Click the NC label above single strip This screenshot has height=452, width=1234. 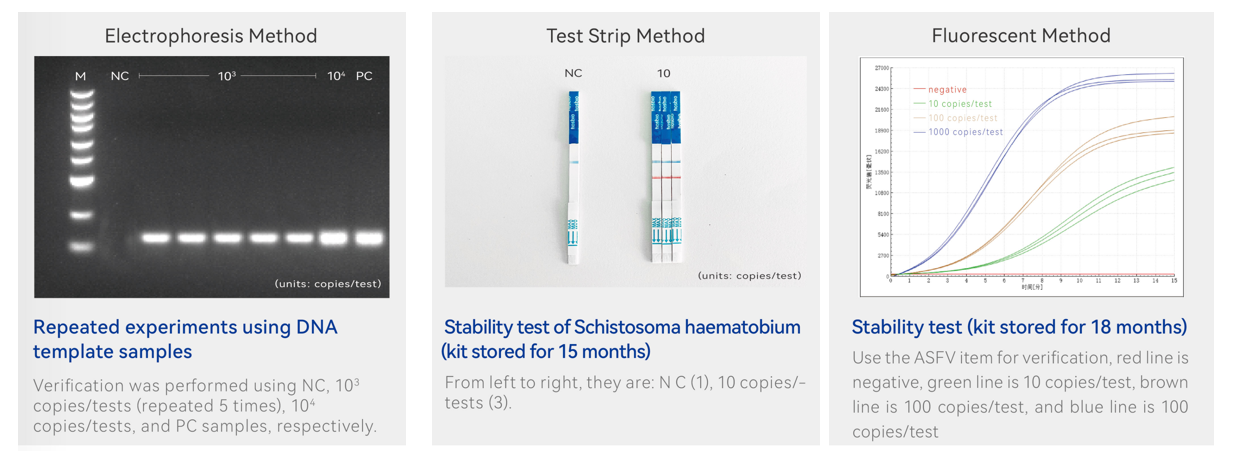573,74
